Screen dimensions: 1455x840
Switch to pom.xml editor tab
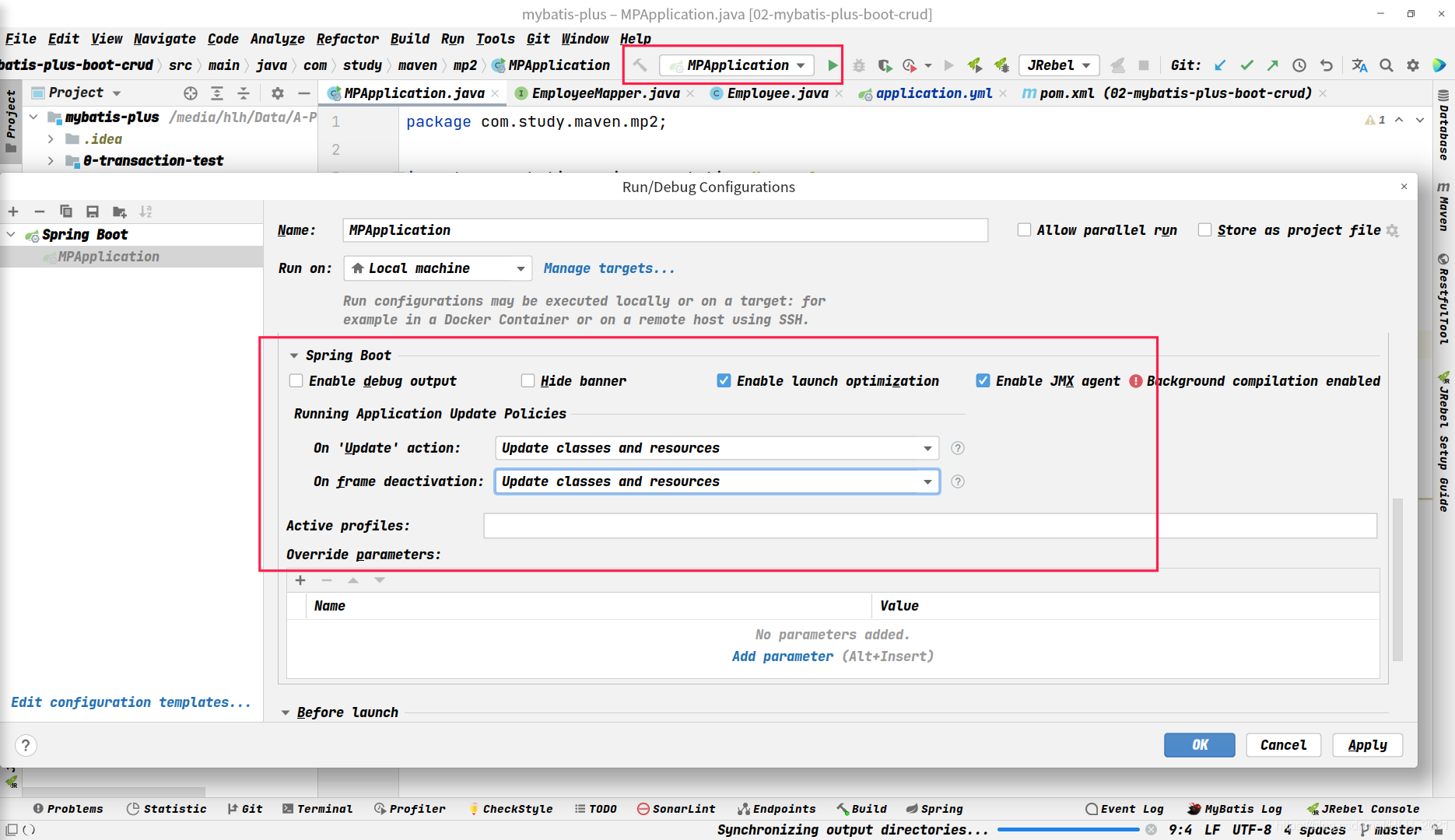pos(1174,93)
